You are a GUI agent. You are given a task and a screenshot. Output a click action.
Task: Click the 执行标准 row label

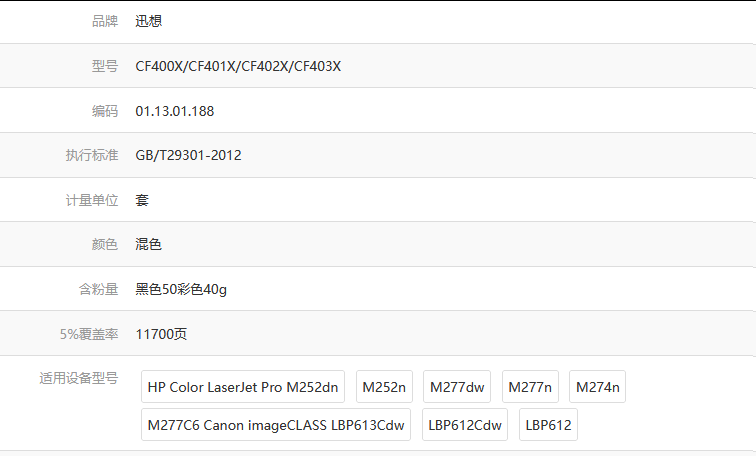[x=92, y=156]
